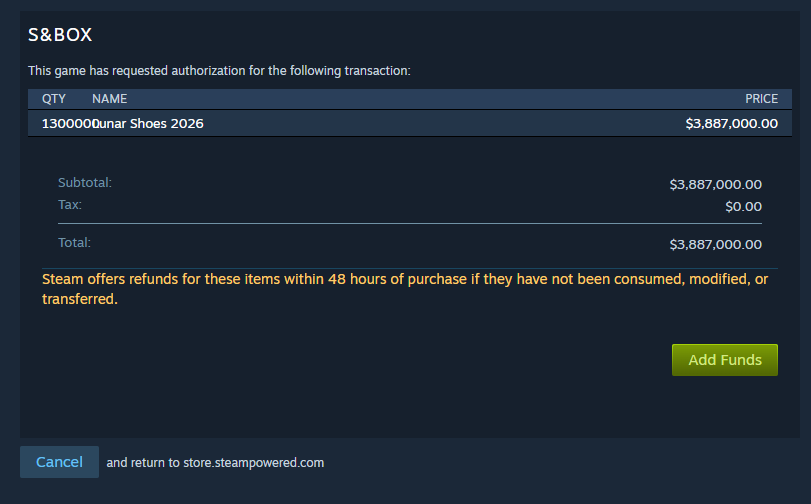Click the word transferred in refund notice
Screen dimensions: 811x504
point(80,299)
